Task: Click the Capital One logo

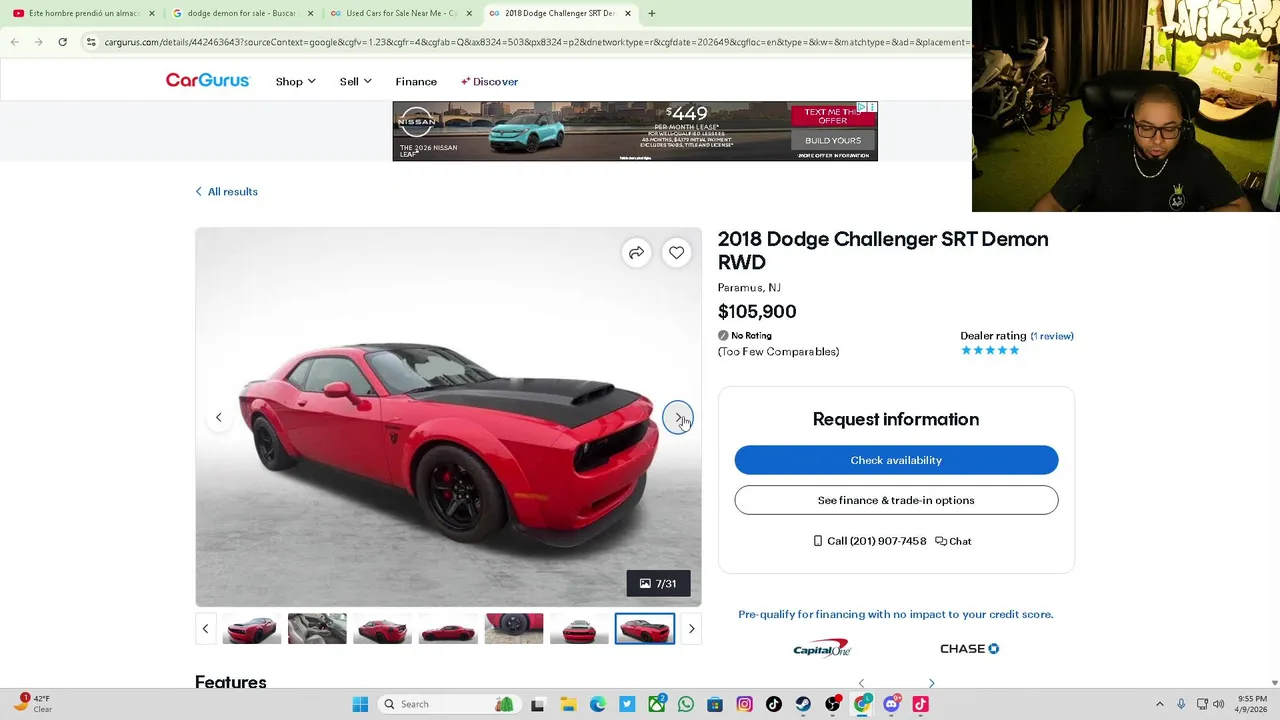Action: [822, 648]
